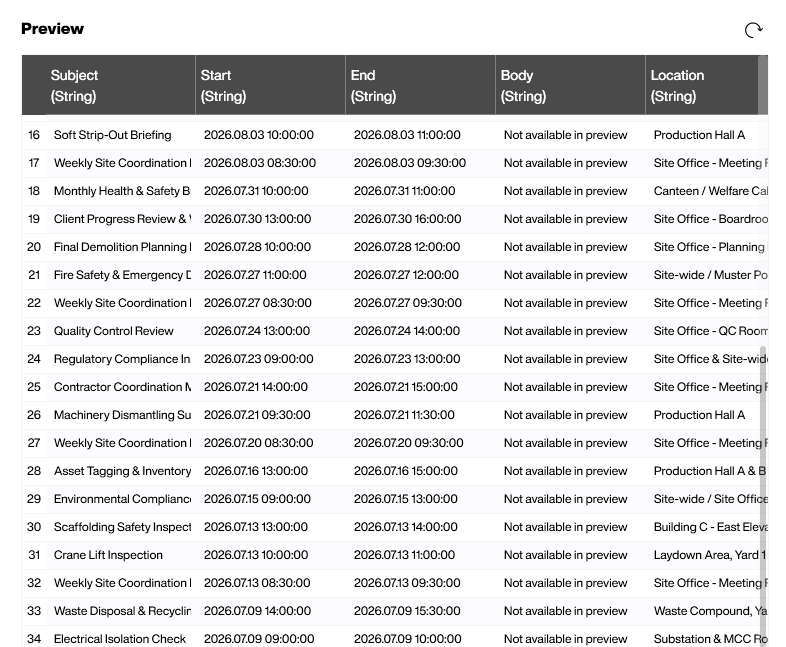Click start value '2026.08.03 08:30:00'

(x=260, y=163)
